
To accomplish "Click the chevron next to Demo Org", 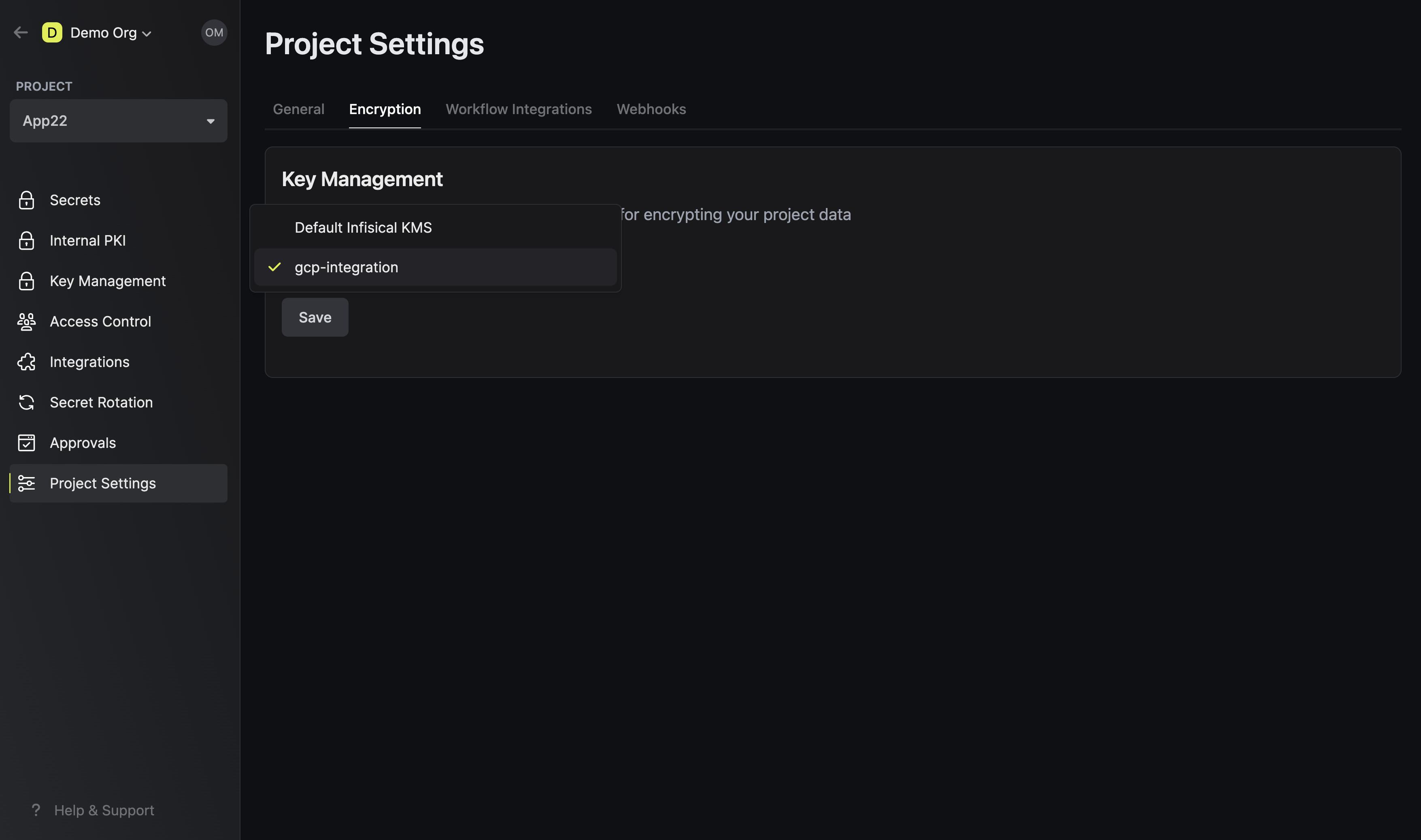I will [147, 34].
